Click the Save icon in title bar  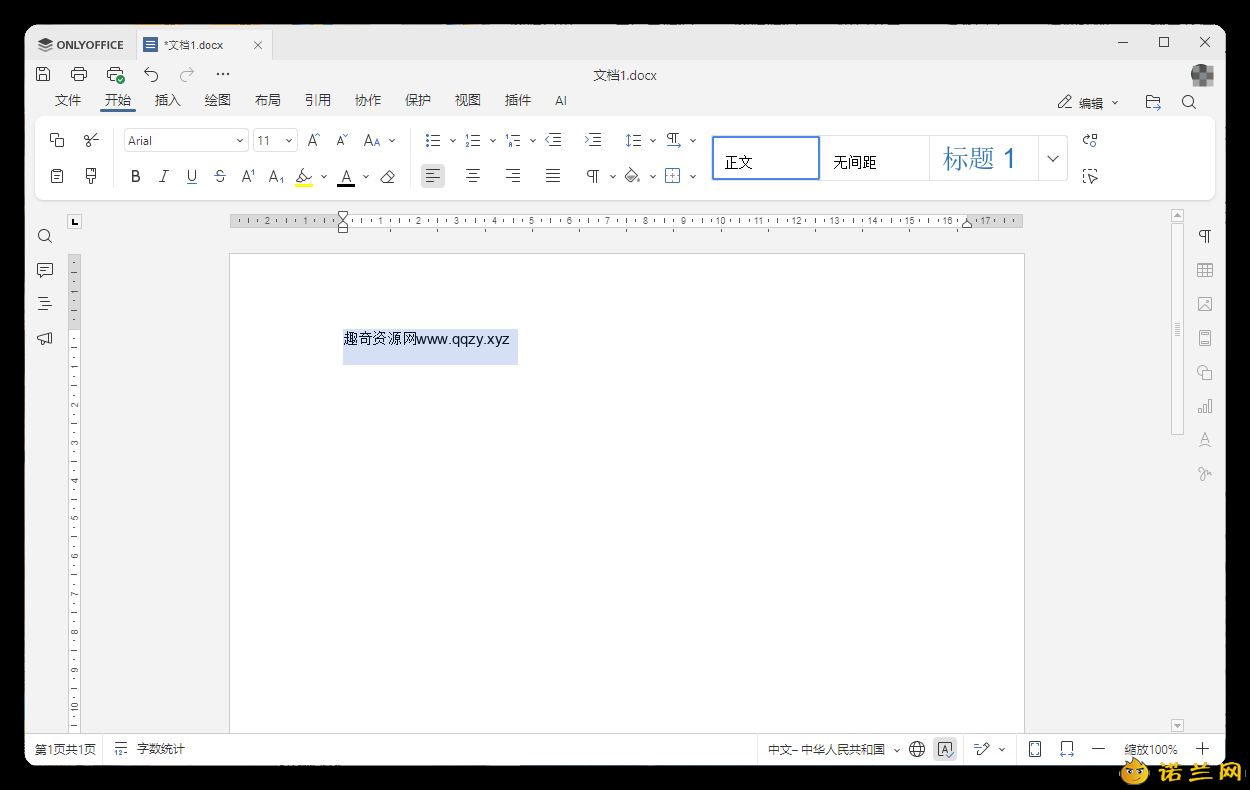[43, 74]
